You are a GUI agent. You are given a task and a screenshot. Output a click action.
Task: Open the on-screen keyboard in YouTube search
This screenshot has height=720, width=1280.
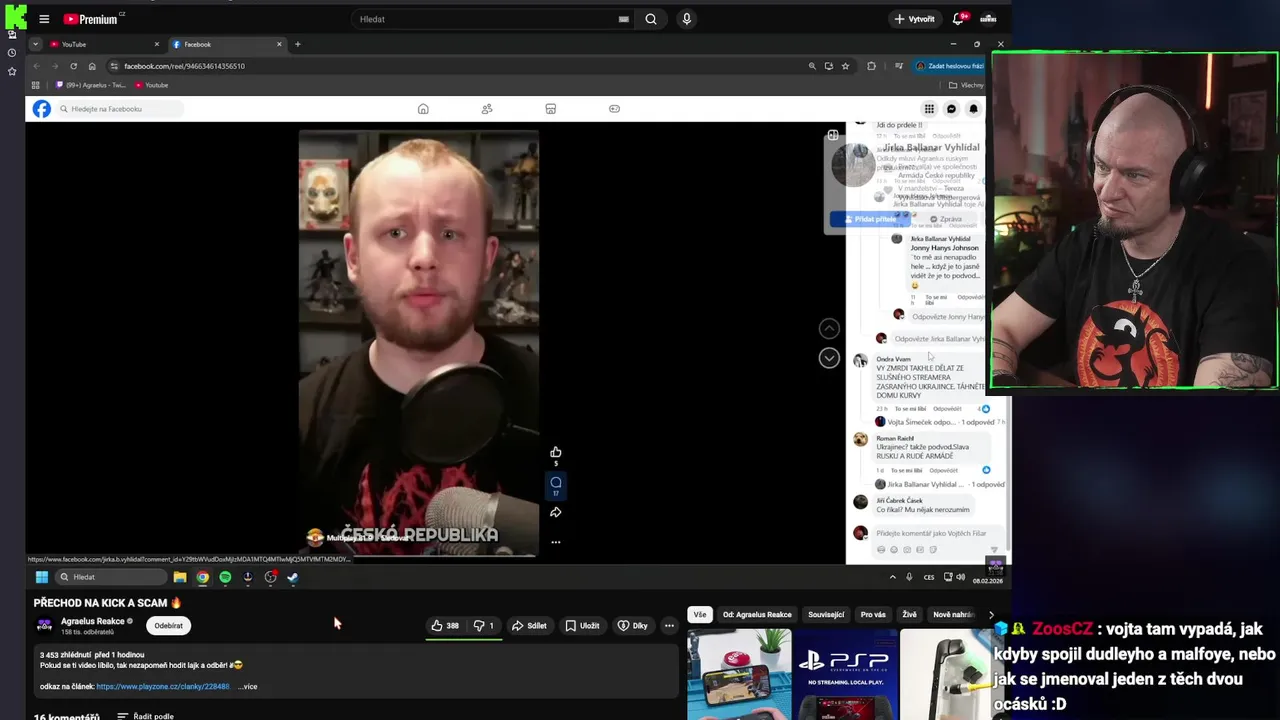[x=623, y=19]
